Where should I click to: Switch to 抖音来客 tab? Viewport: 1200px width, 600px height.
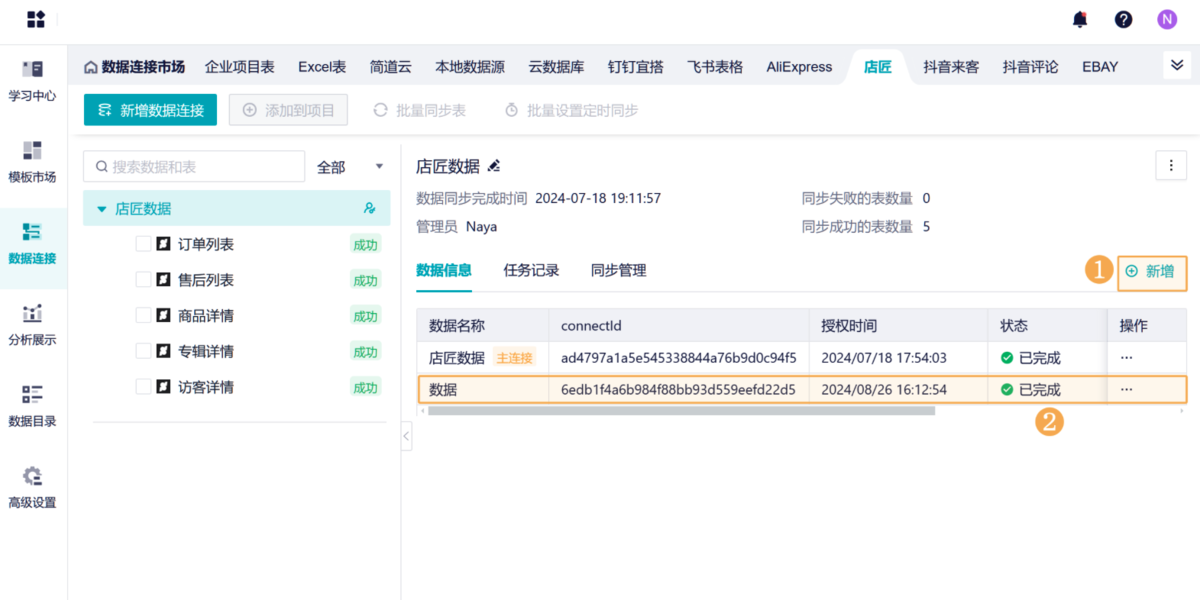(951, 67)
